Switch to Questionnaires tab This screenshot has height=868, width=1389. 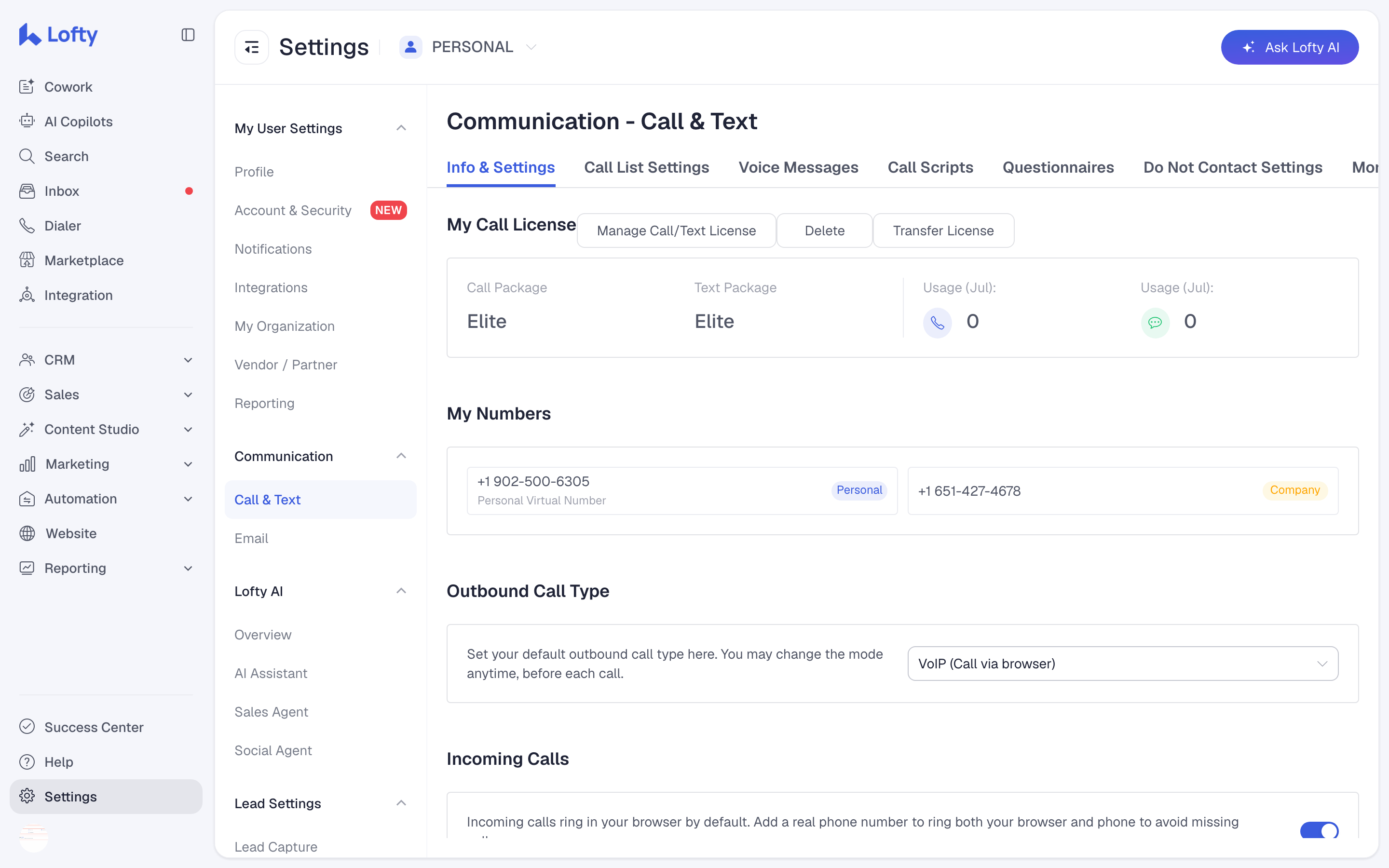pos(1058,168)
